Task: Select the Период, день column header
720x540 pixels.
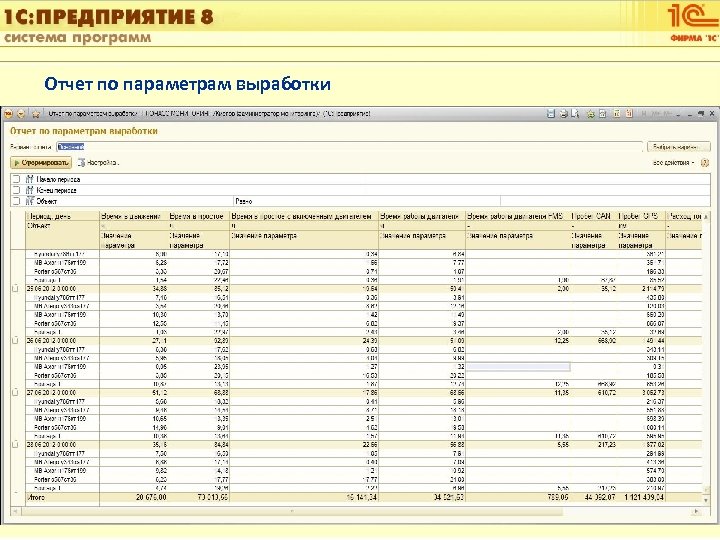Action: coord(62,216)
